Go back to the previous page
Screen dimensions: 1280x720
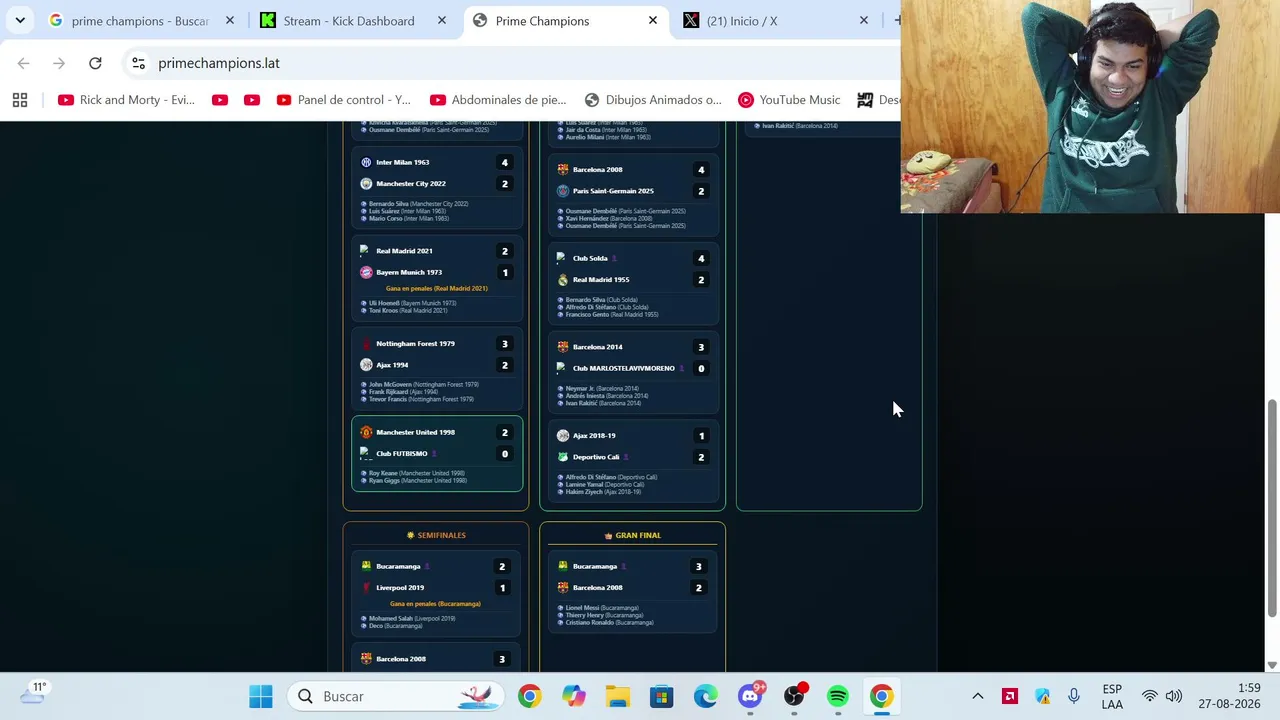[x=23, y=63]
